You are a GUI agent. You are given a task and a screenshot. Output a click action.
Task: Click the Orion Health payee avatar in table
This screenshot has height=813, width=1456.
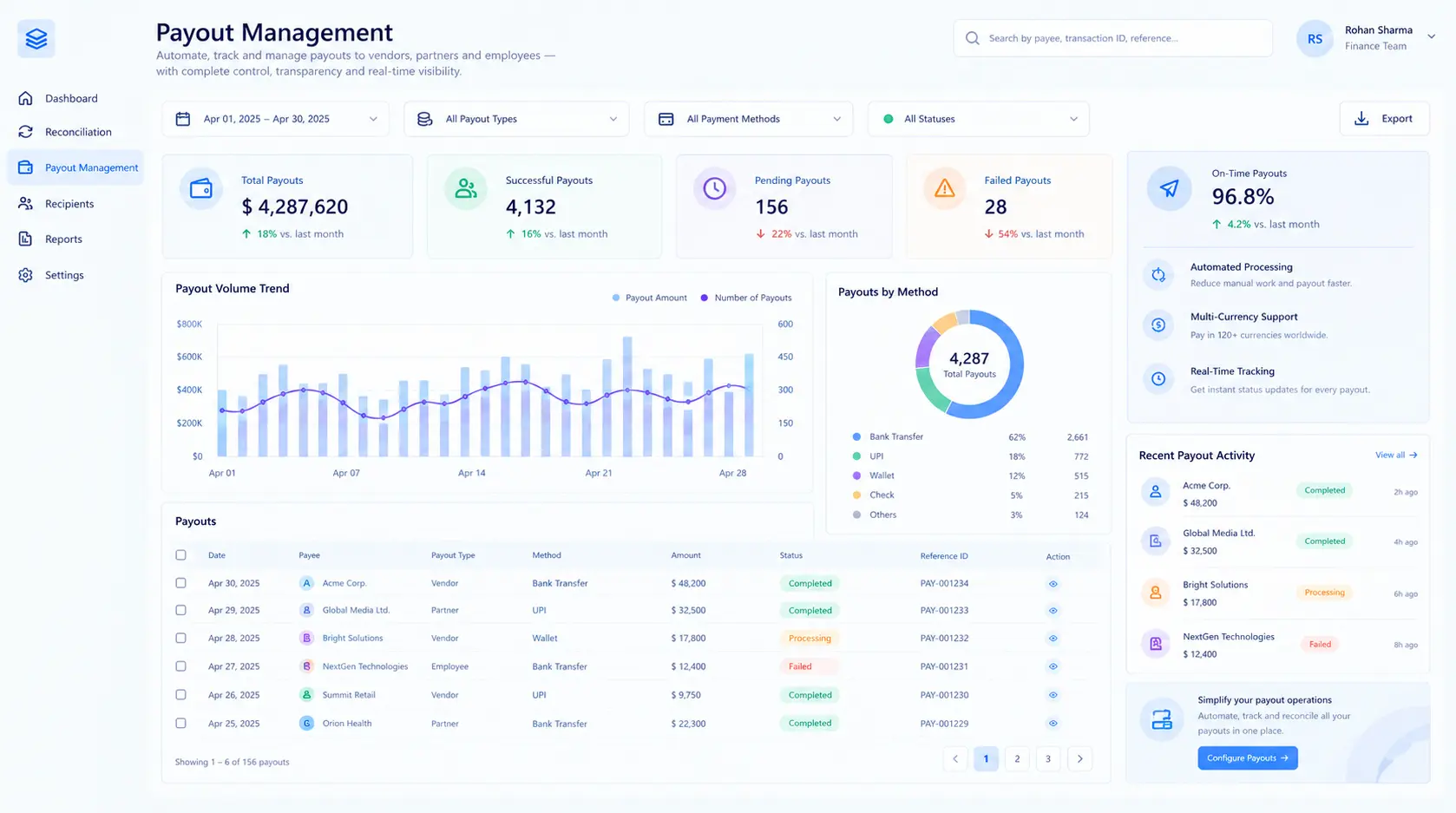point(306,723)
